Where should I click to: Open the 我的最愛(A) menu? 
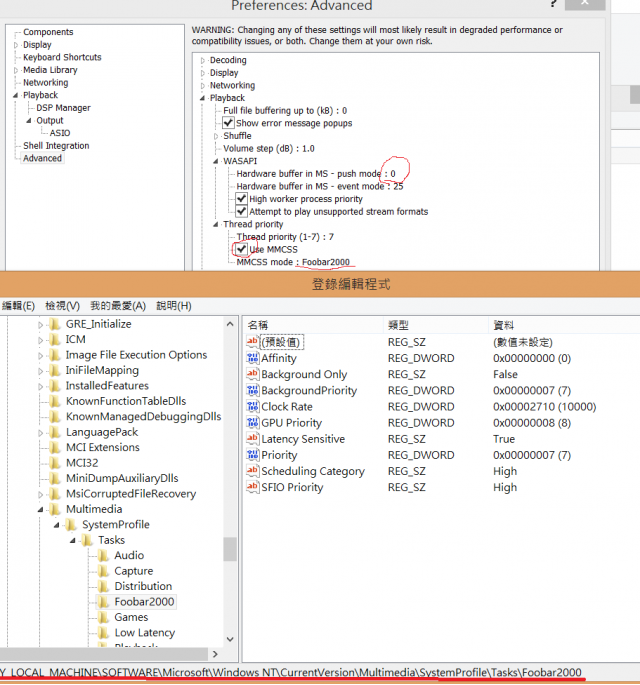pyautogui.click(x=118, y=306)
